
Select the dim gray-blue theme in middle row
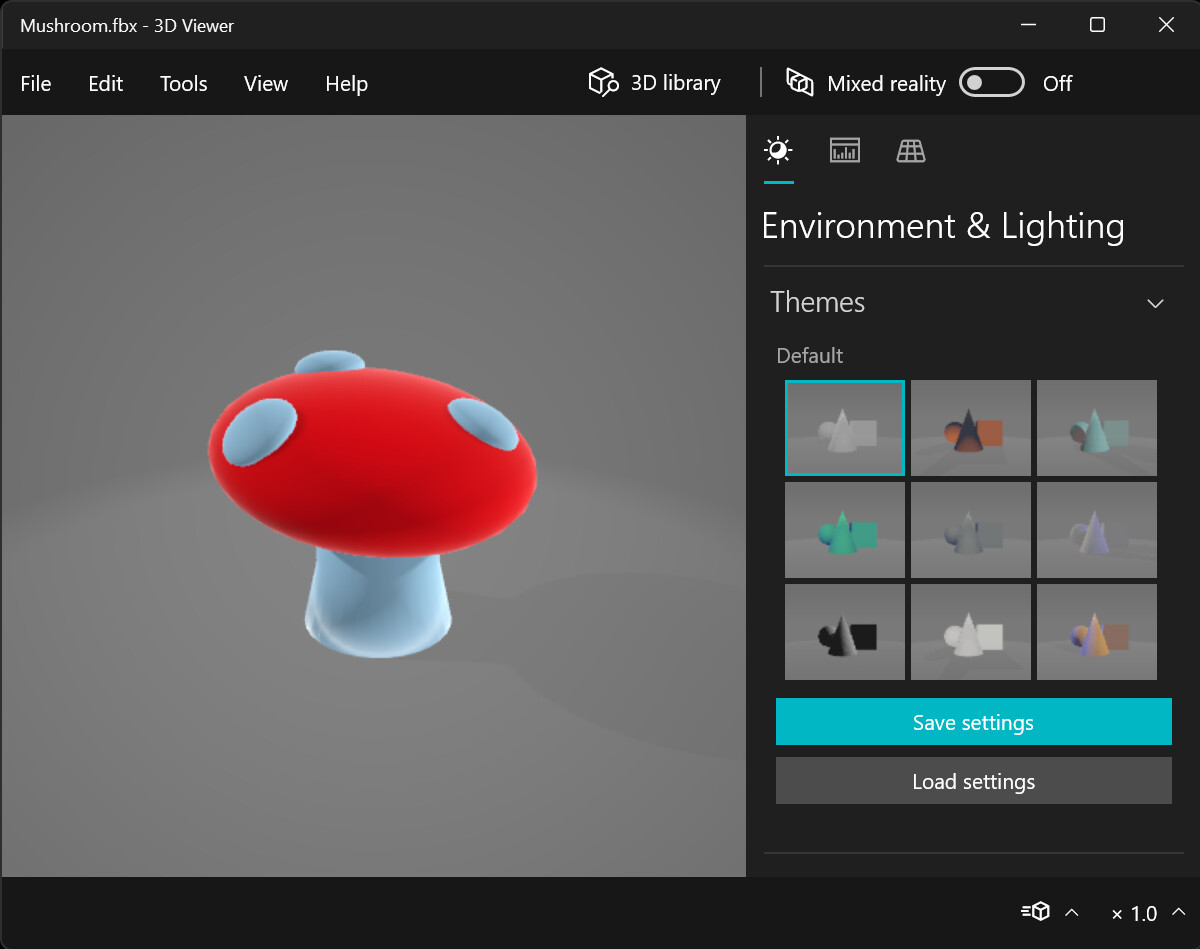971,530
